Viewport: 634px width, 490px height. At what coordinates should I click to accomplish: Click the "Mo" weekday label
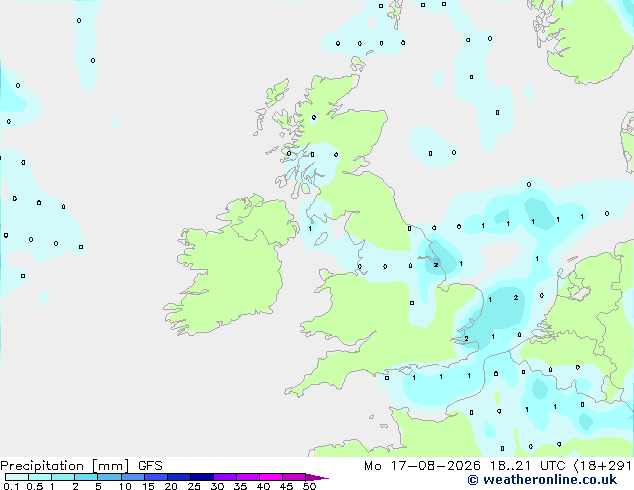pyautogui.click(x=373, y=466)
